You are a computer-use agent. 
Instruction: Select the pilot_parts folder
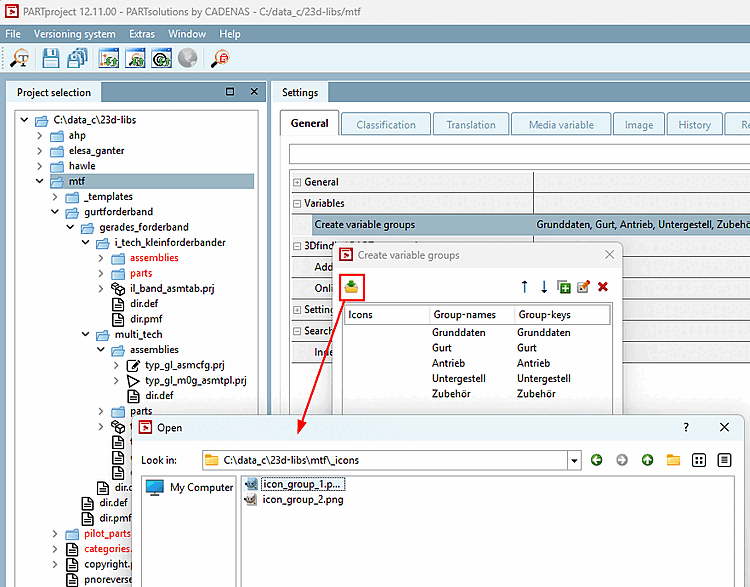tap(108, 533)
